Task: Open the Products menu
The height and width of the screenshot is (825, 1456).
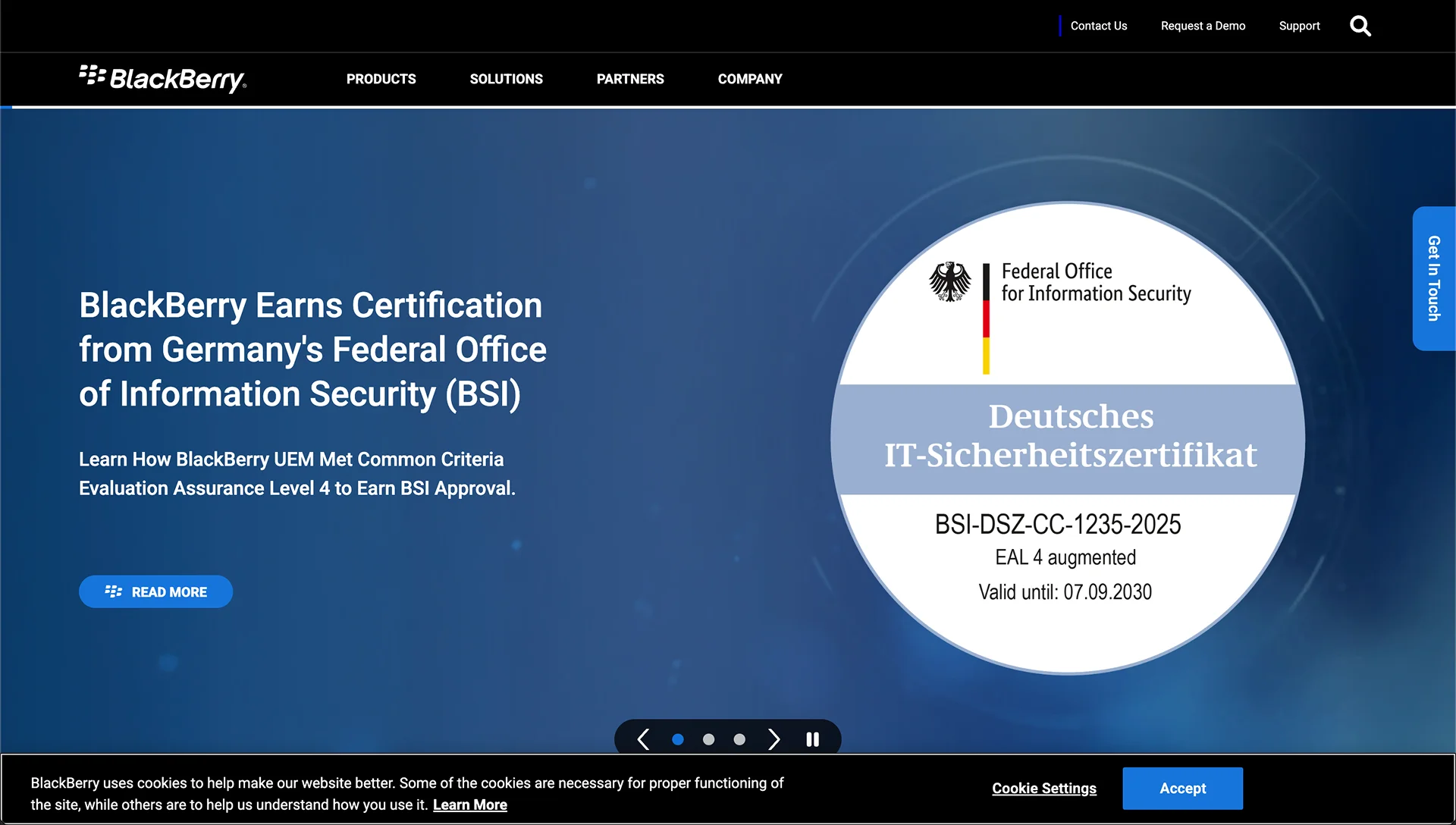Action: tap(381, 79)
